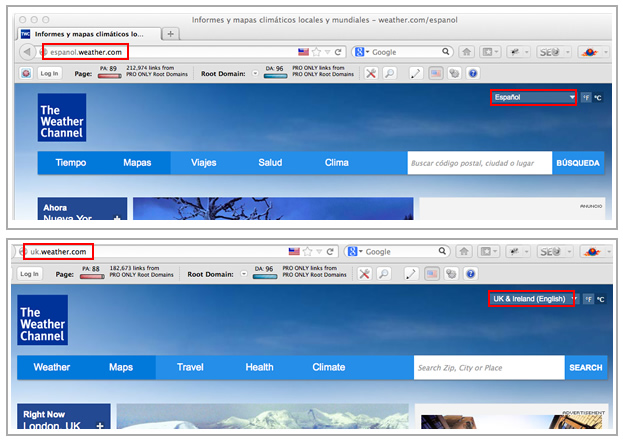Open the Mapas navigation tab
Screen dimensions: 623x444
click(137, 163)
